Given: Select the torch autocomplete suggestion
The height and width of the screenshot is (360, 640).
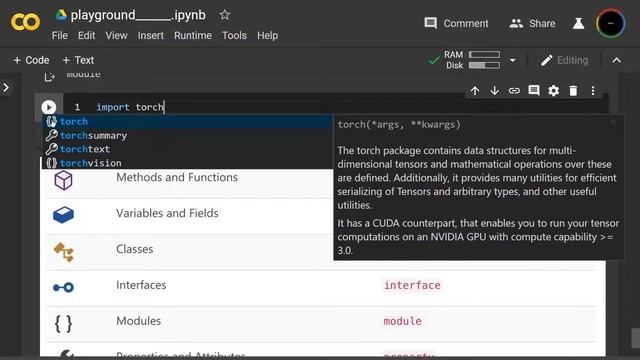Looking at the screenshot, I should (187, 121).
